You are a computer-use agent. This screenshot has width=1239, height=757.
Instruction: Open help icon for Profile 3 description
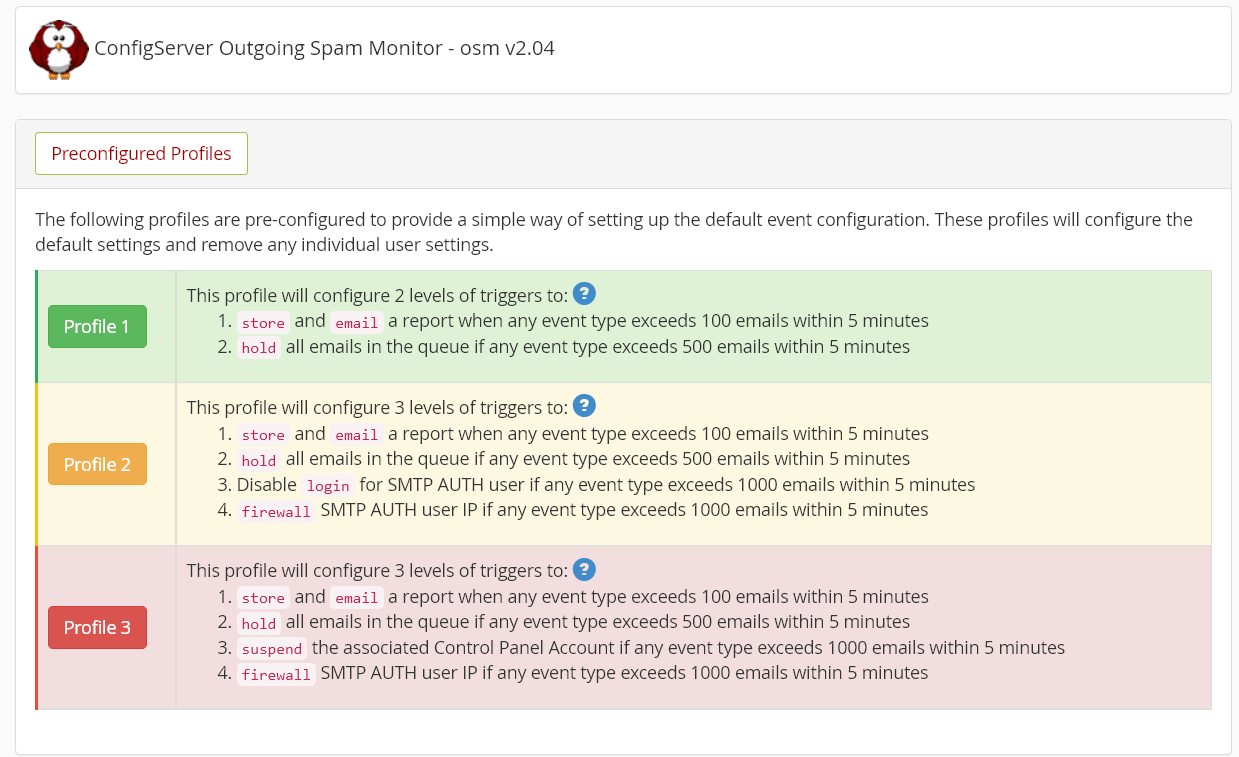tap(585, 569)
